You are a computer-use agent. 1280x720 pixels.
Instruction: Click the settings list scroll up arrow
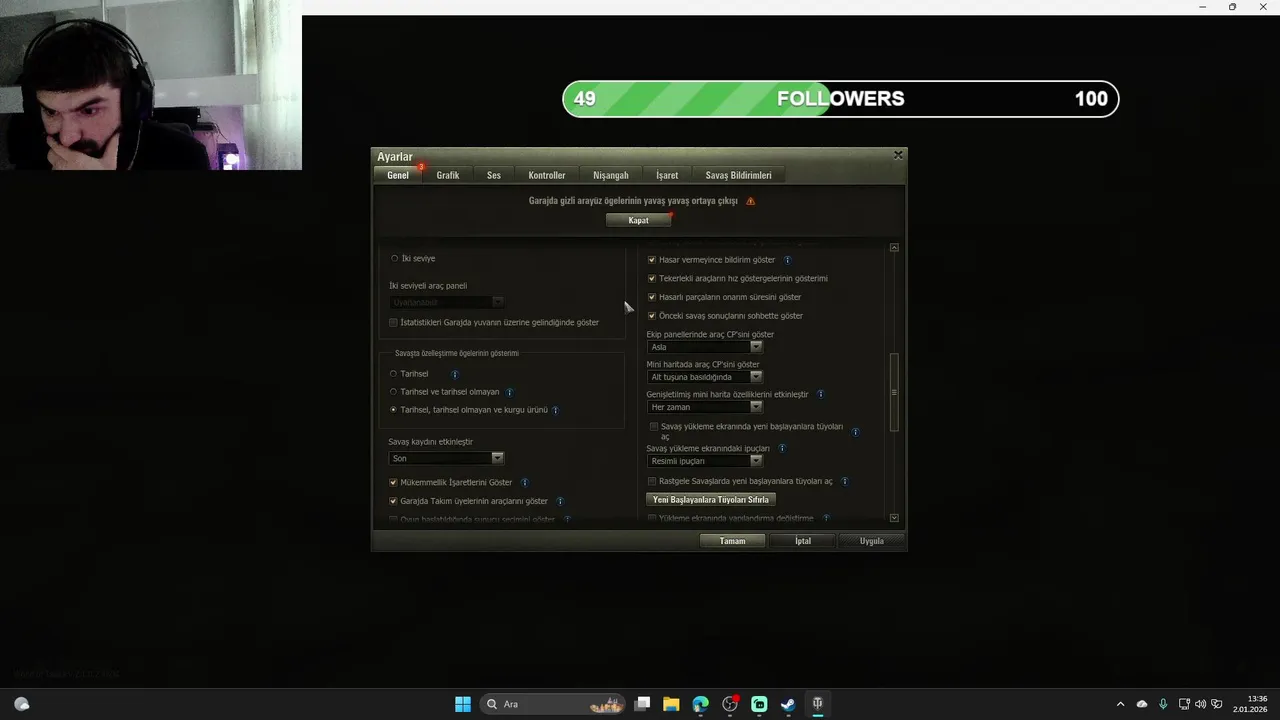click(x=894, y=247)
